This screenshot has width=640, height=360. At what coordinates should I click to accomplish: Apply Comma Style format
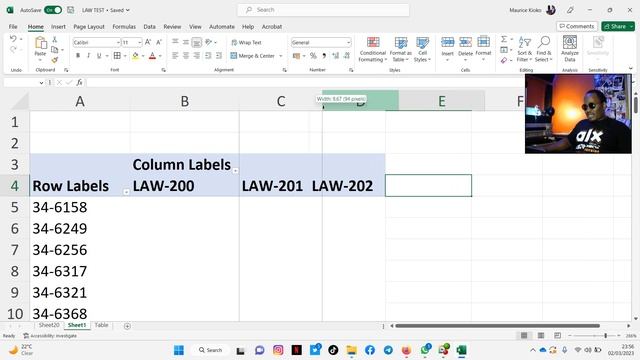coord(324,56)
